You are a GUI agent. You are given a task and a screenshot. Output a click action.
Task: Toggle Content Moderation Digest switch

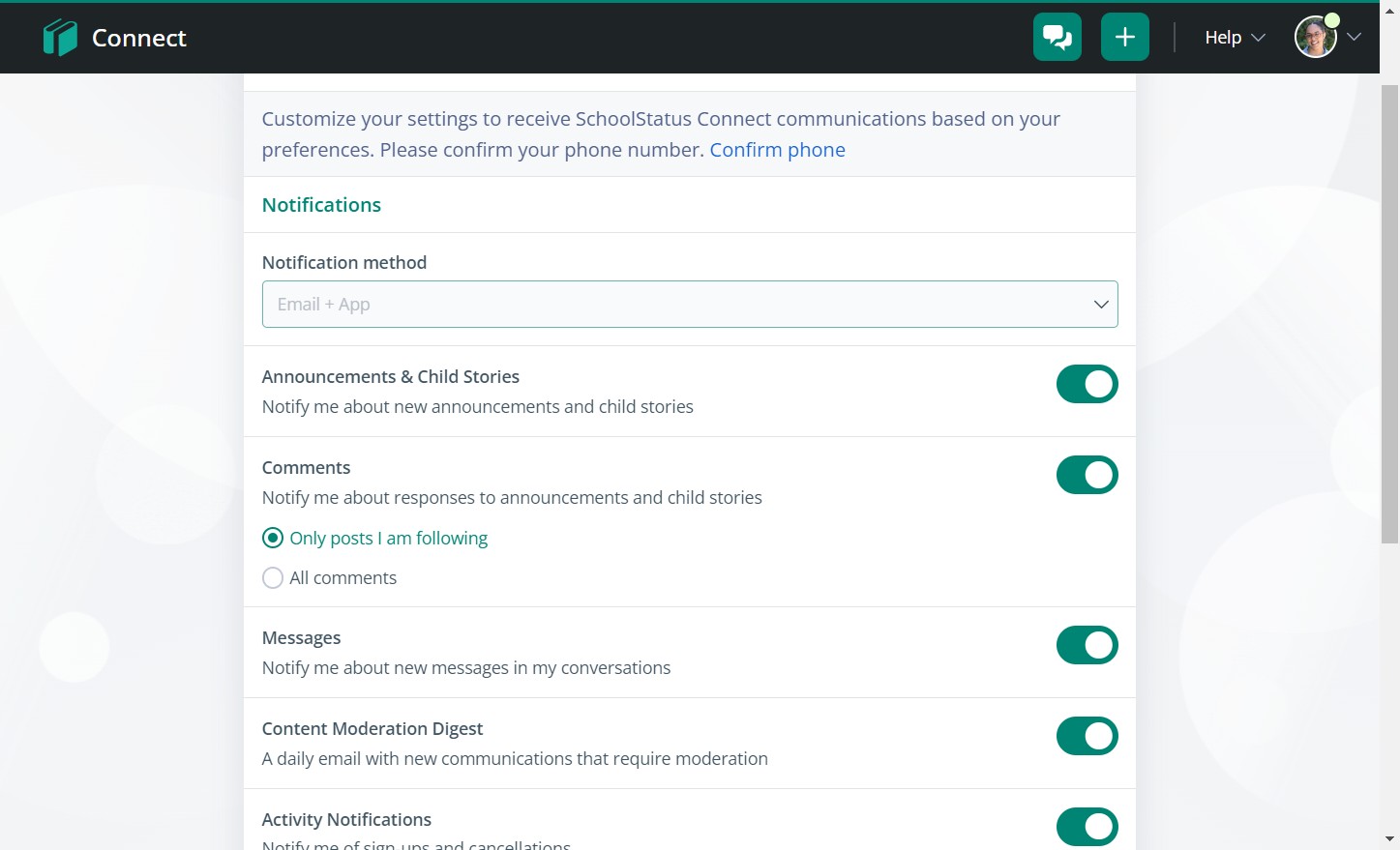[1087, 736]
